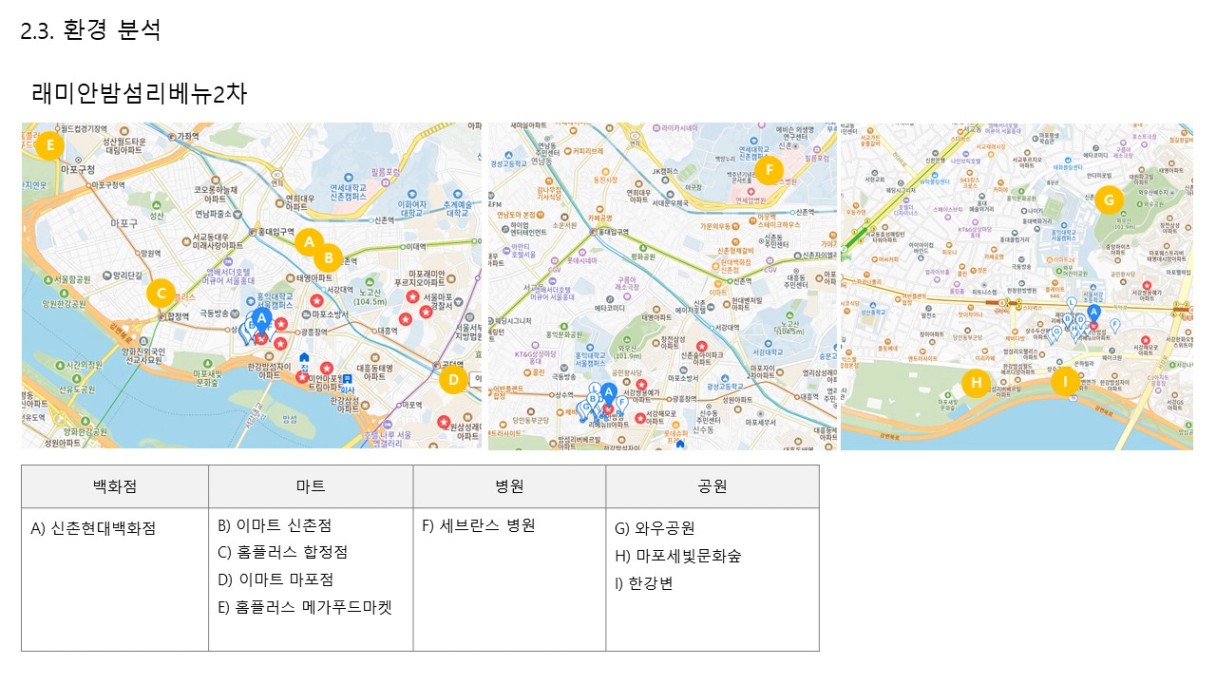Click the entry 'I) 한강변'

pyautogui.click(x=644, y=583)
